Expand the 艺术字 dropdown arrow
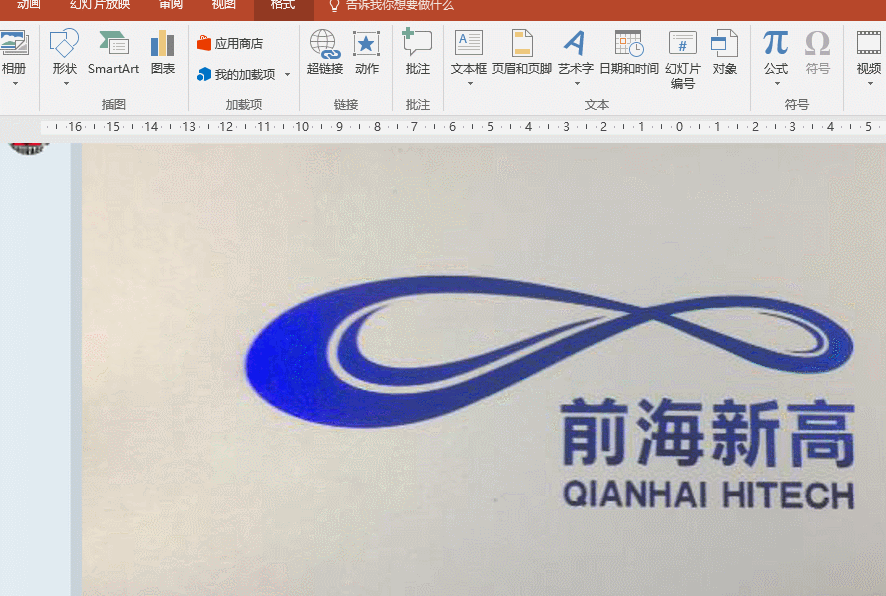This screenshot has width=886, height=596. 577,84
